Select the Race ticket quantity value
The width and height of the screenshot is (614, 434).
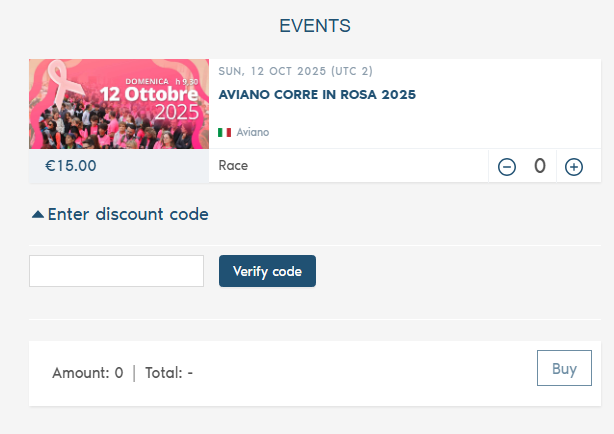(540, 166)
